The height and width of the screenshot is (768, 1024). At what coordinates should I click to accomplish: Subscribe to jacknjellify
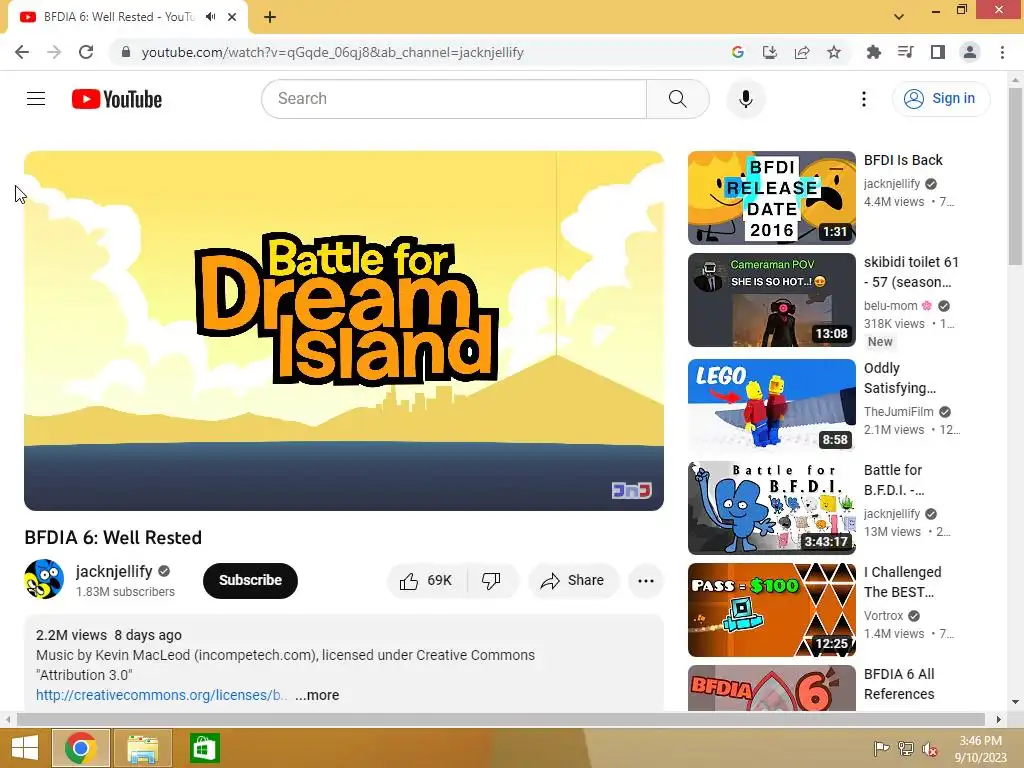250,581
